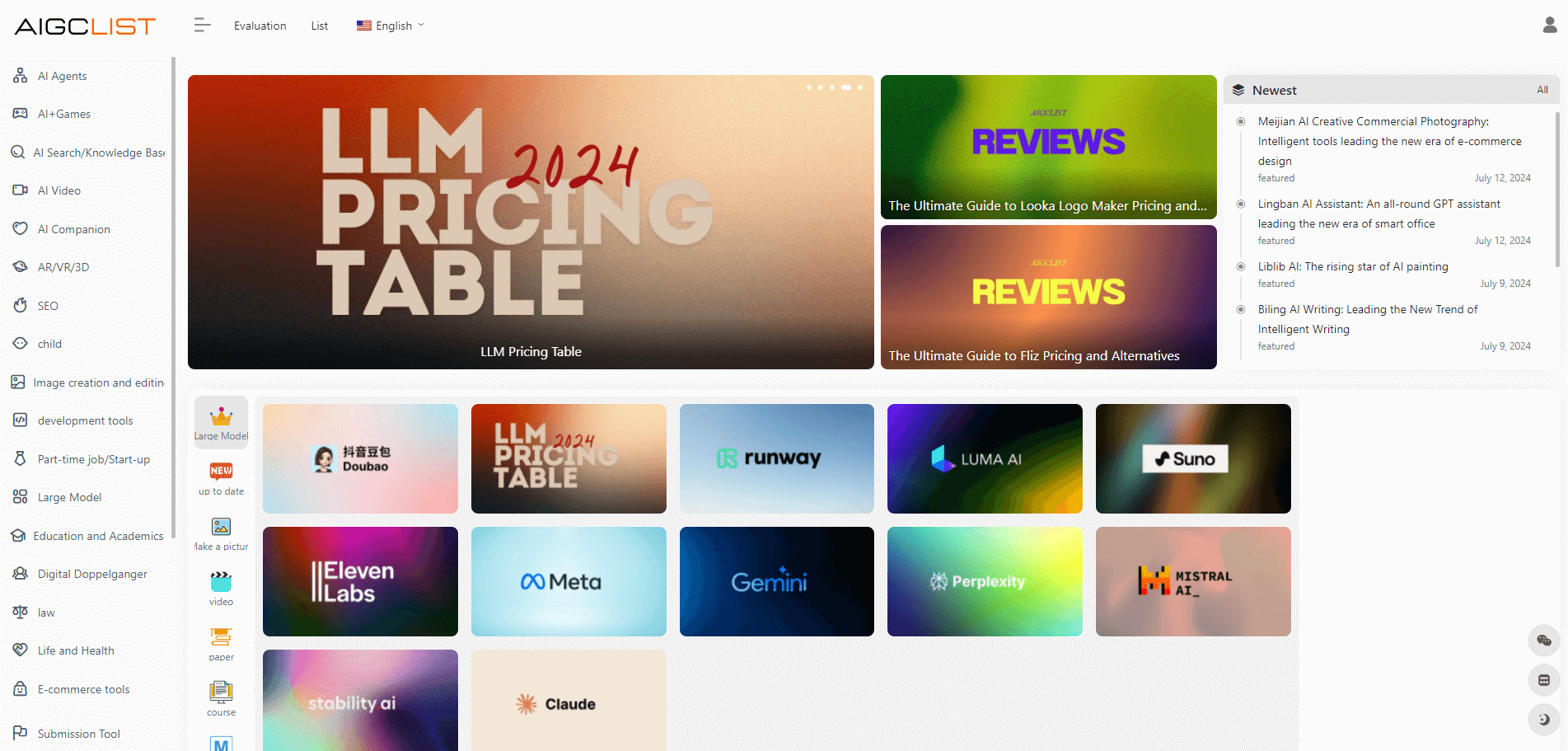Open the Liblib AI painting article
This screenshot has width=1568, height=751.
(1352, 266)
